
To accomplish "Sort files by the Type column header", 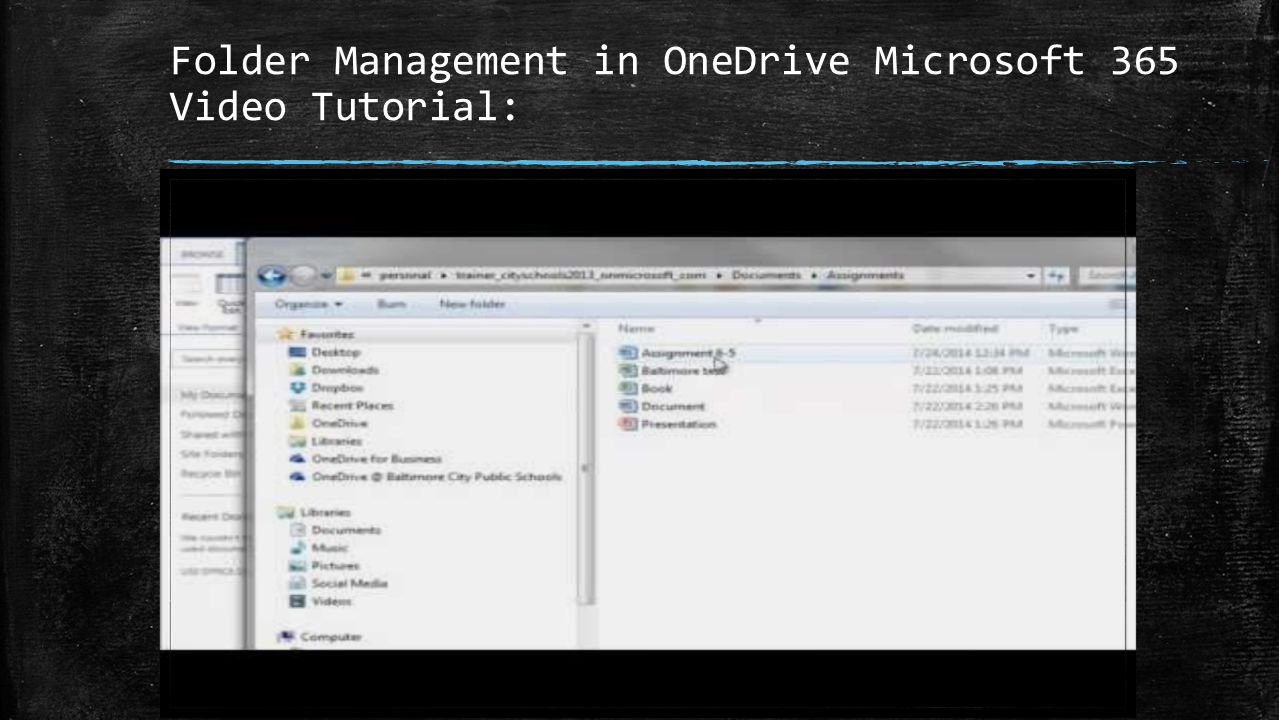I will pos(1062,328).
